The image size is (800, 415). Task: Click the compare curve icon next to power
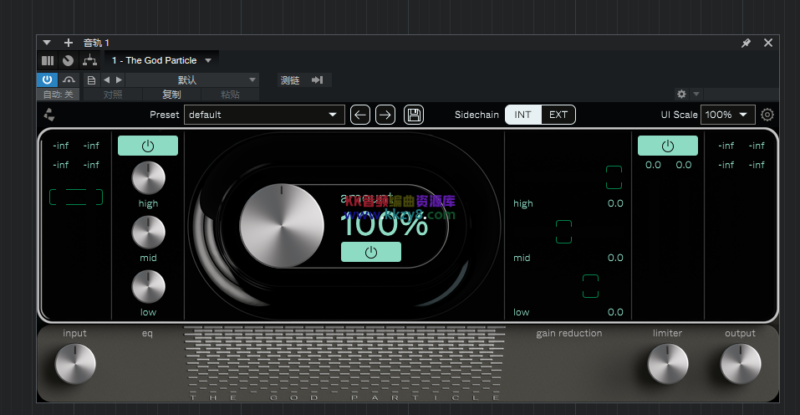(68, 80)
